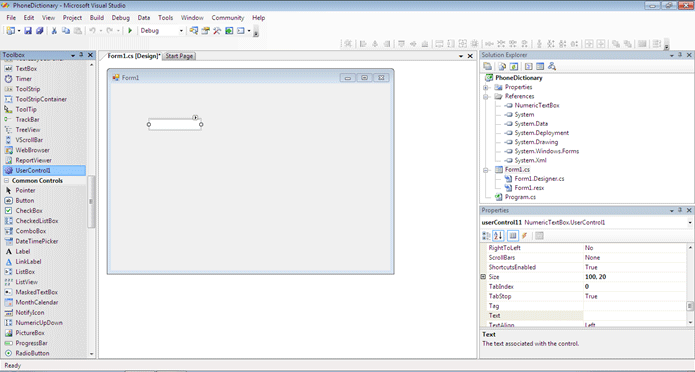
Task: Open the Build menu
Action: pyautogui.click(x=97, y=18)
